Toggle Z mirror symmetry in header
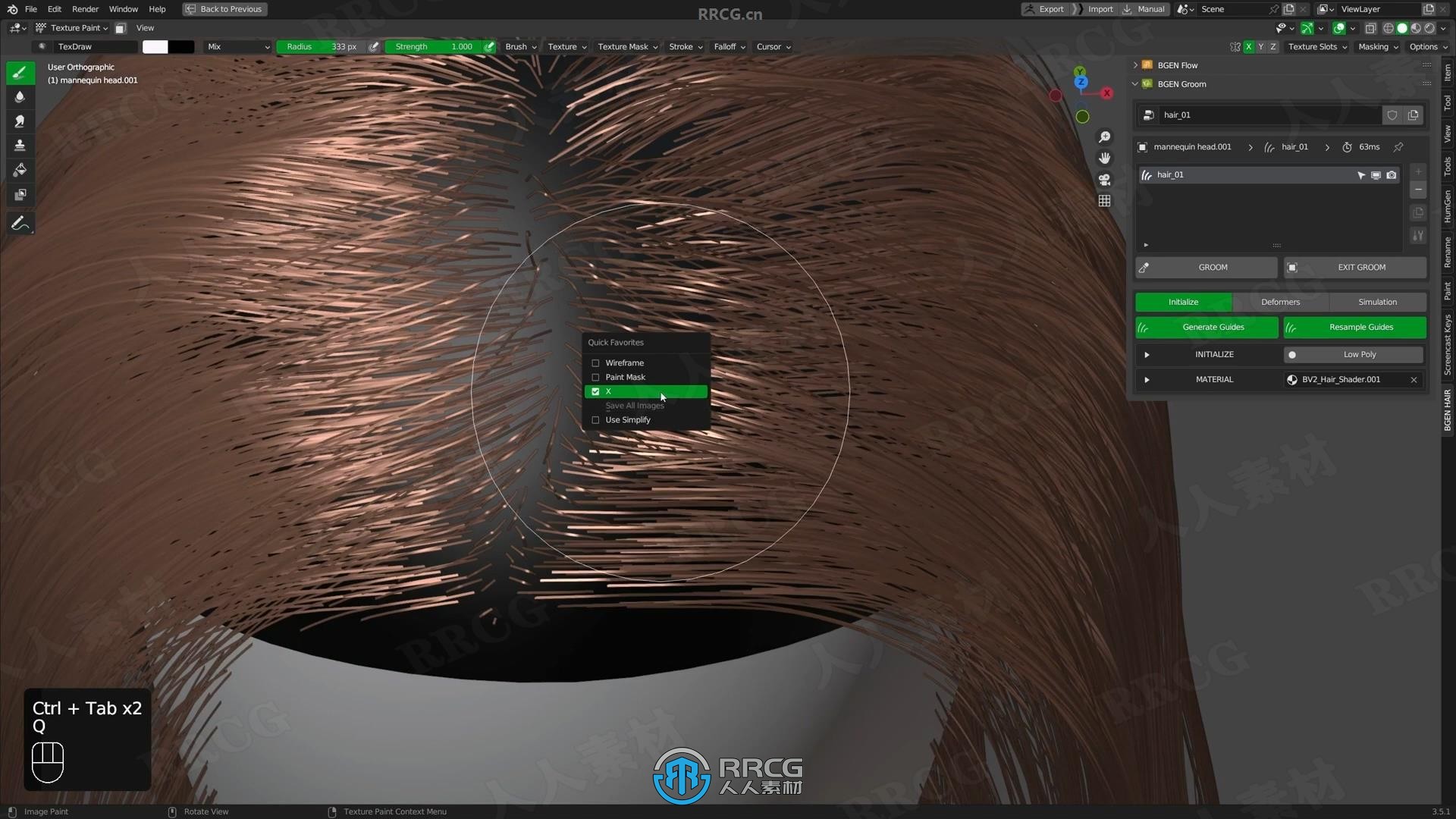 pos(1273,47)
